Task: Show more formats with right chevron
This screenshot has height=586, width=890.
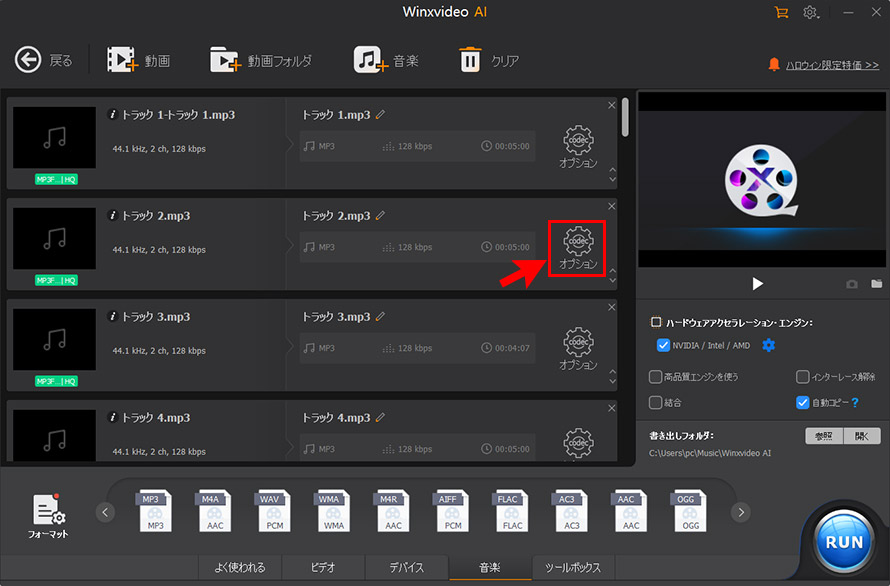Action: [x=741, y=512]
